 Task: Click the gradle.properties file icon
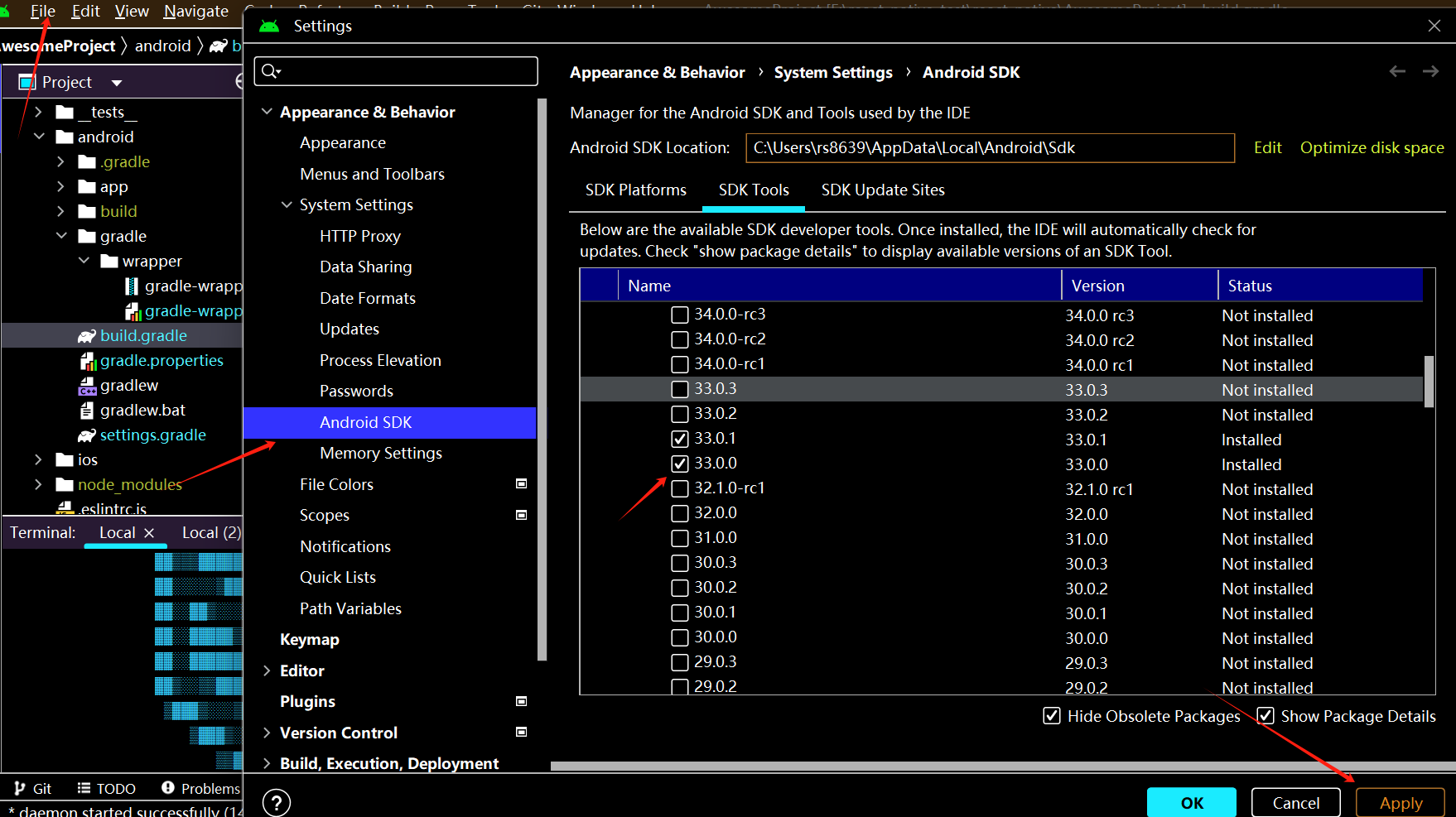[88, 361]
